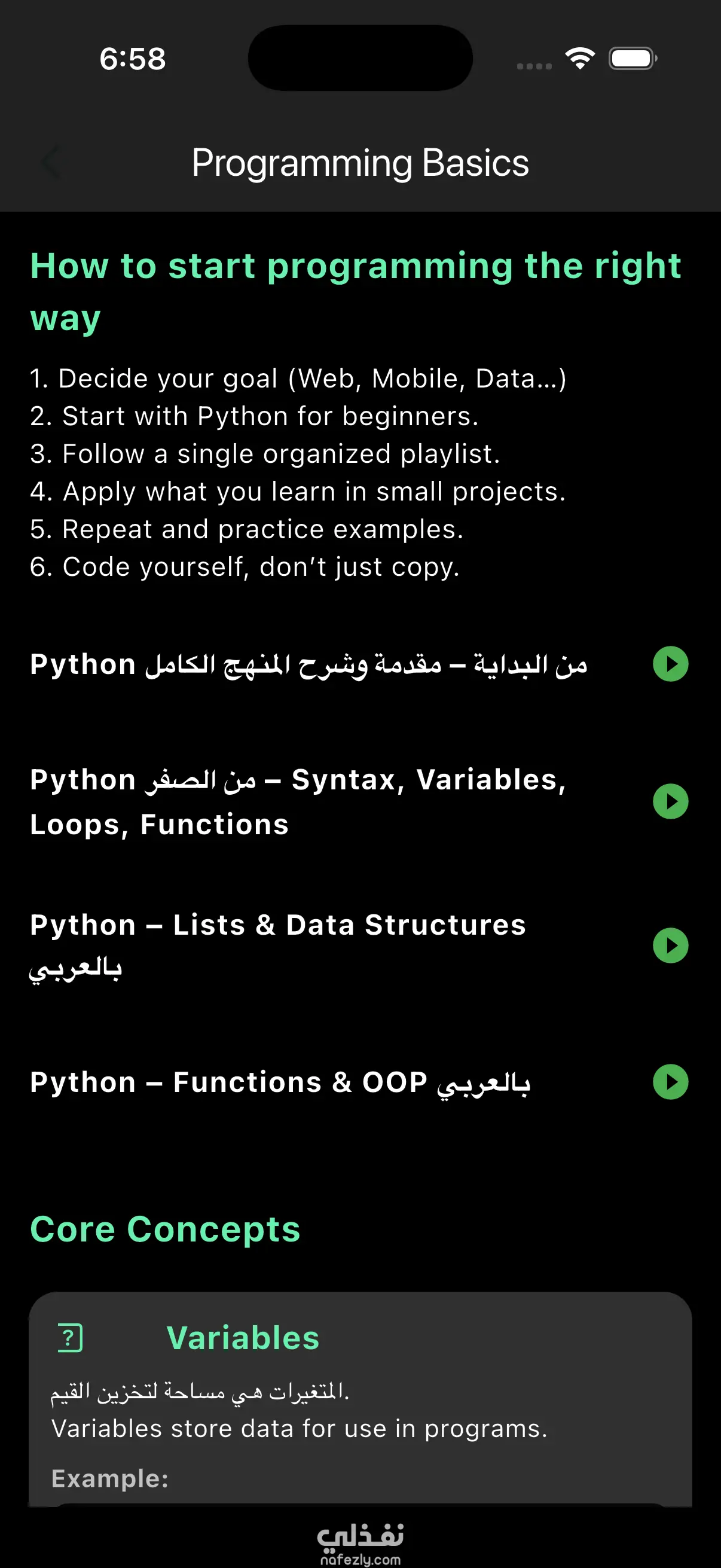This screenshot has width=721, height=1568.
Task: Tap the question-mark icon on the Variables card
Action: click(70, 1338)
